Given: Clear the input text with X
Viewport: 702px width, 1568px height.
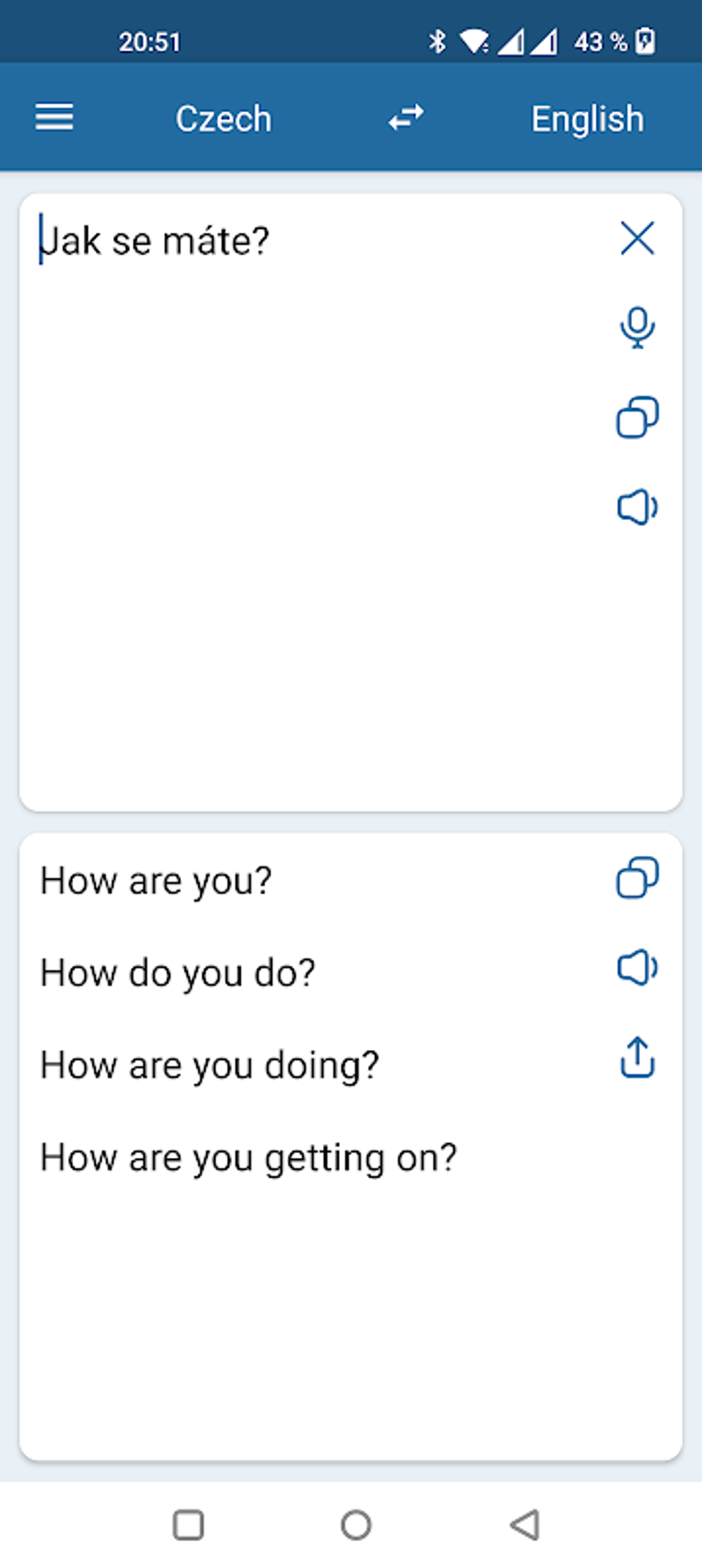Looking at the screenshot, I should point(637,239).
